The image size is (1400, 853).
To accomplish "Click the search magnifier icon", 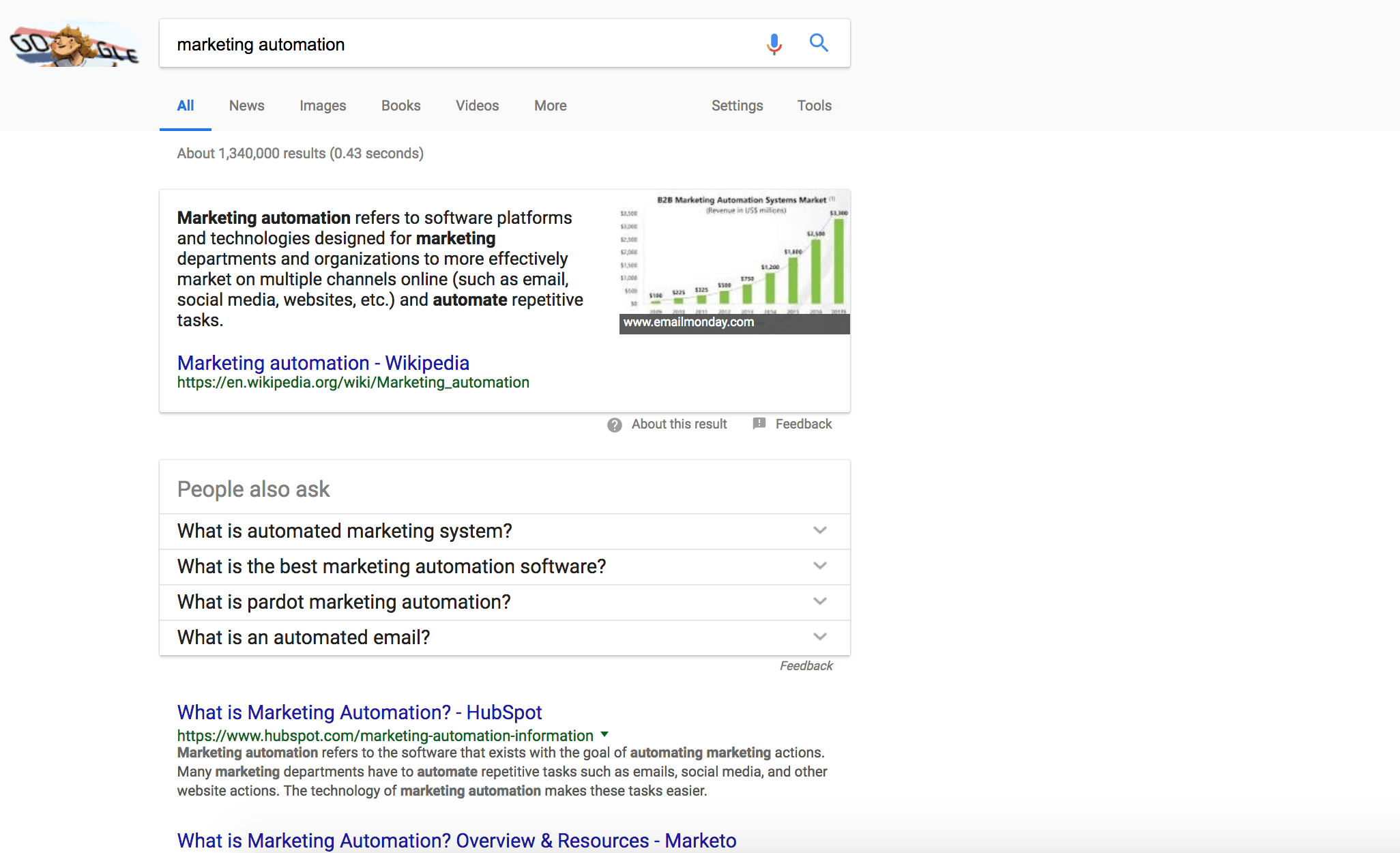I will (x=819, y=43).
